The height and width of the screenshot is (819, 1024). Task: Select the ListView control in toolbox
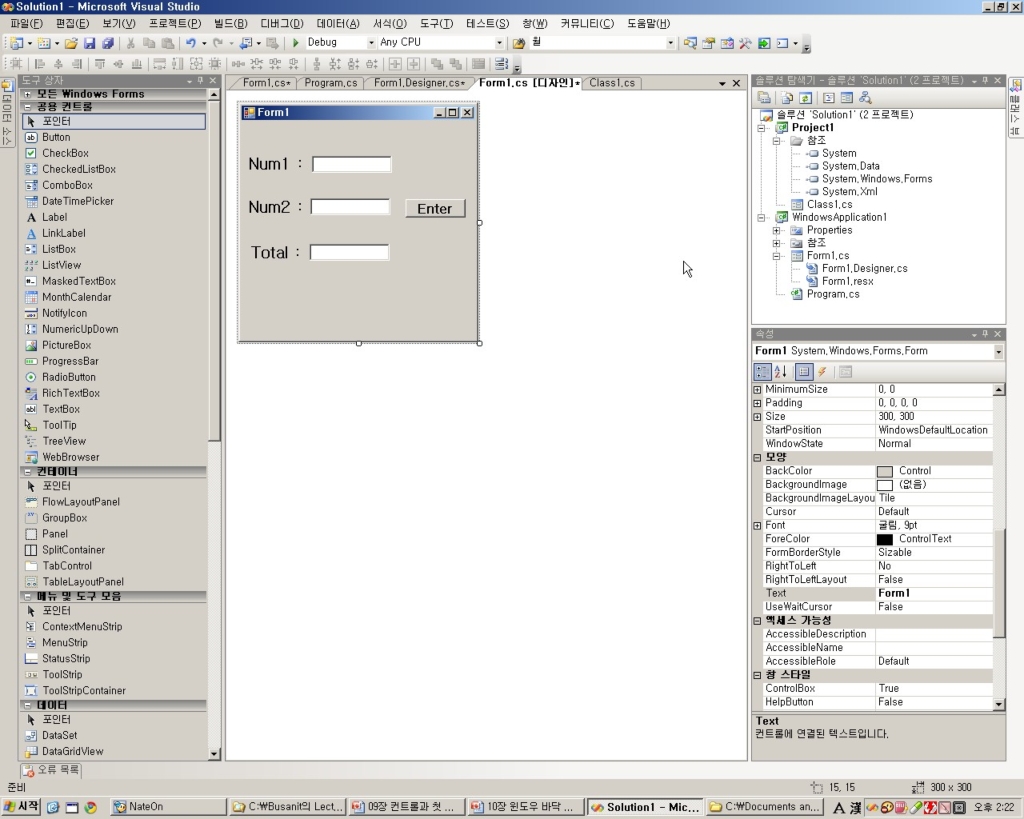coord(61,265)
